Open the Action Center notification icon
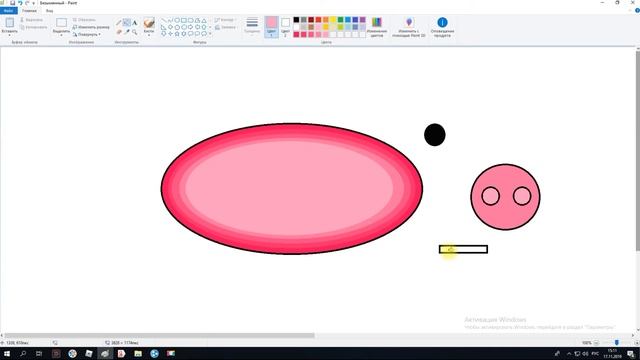Screen dimensions: 640x360 pyautogui.click(x=631, y=353)
